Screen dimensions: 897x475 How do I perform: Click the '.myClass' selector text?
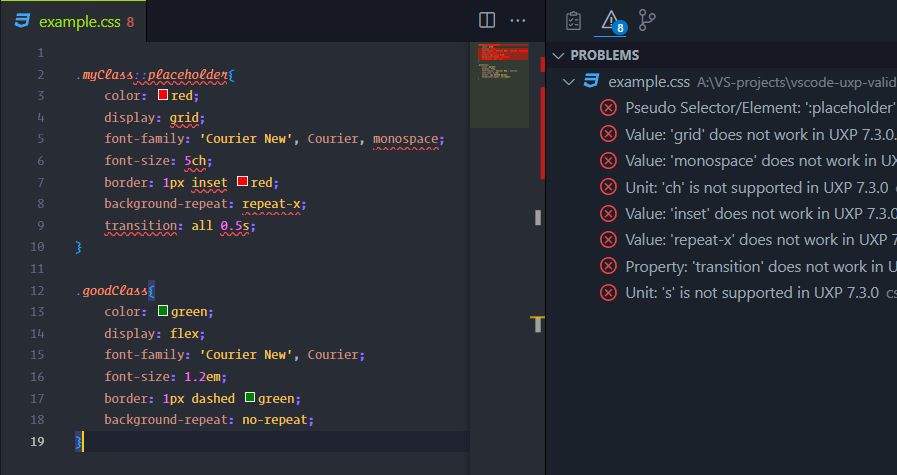coord(104,74)
